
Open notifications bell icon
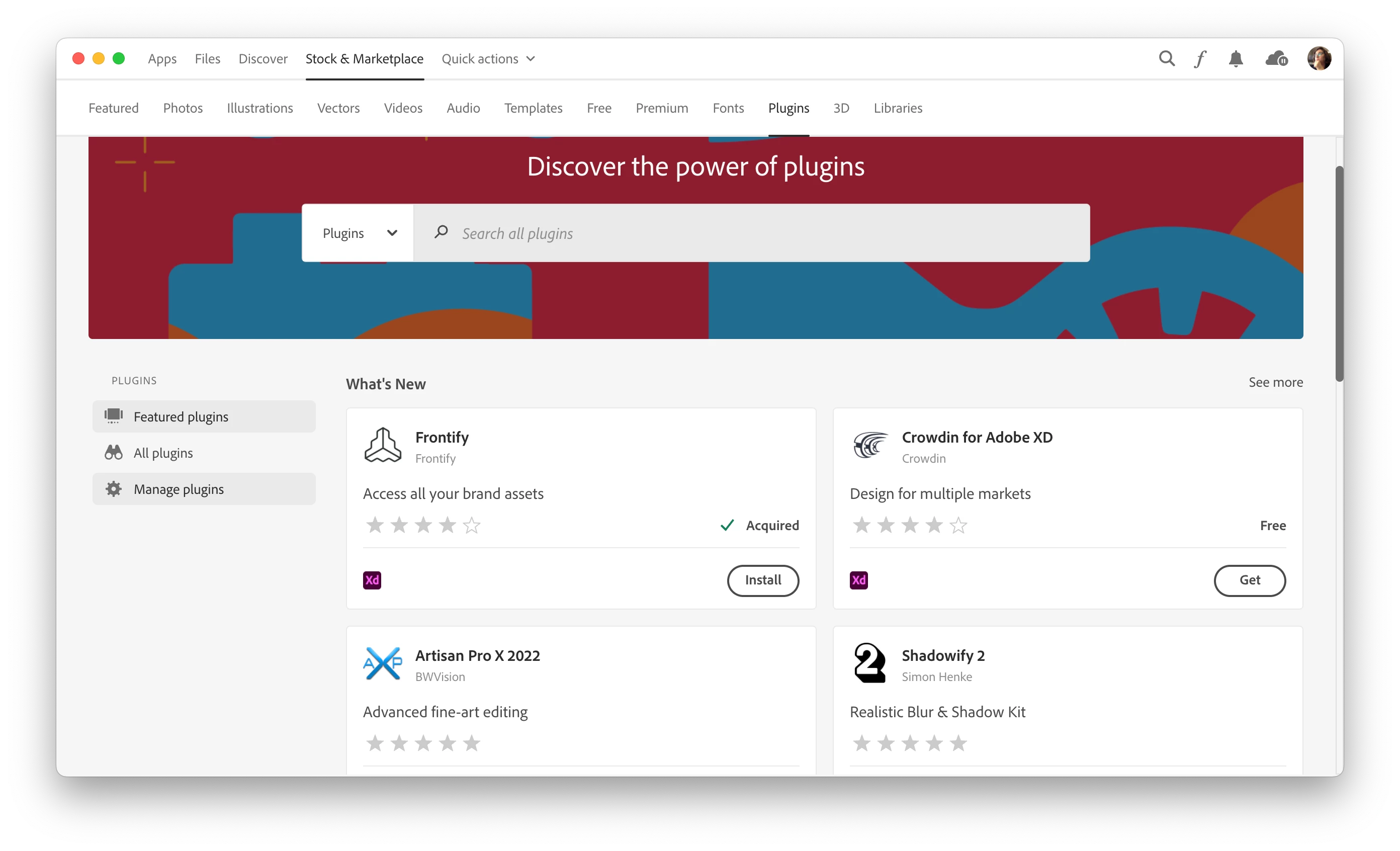tap(1236, 59)
